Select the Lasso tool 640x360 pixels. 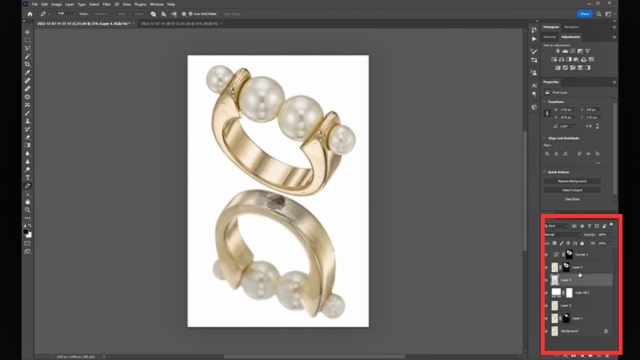[x=27, y=48]
